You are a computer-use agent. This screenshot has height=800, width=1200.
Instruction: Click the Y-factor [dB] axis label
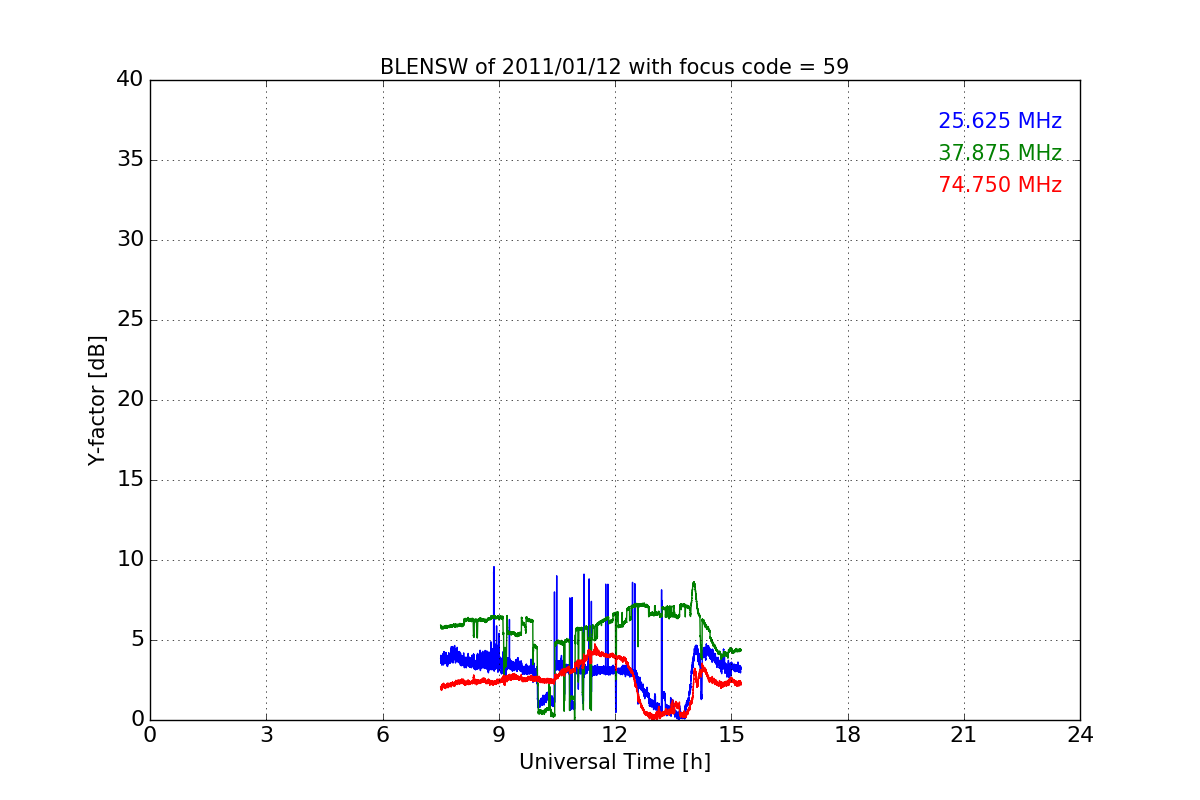pyautogui.click(x=97, y=400)
